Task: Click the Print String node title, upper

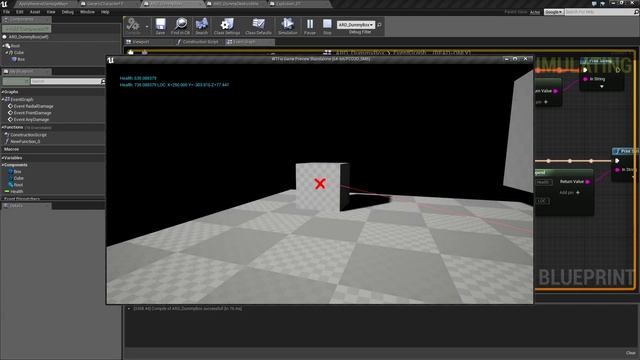Action: tap(600, 61)
